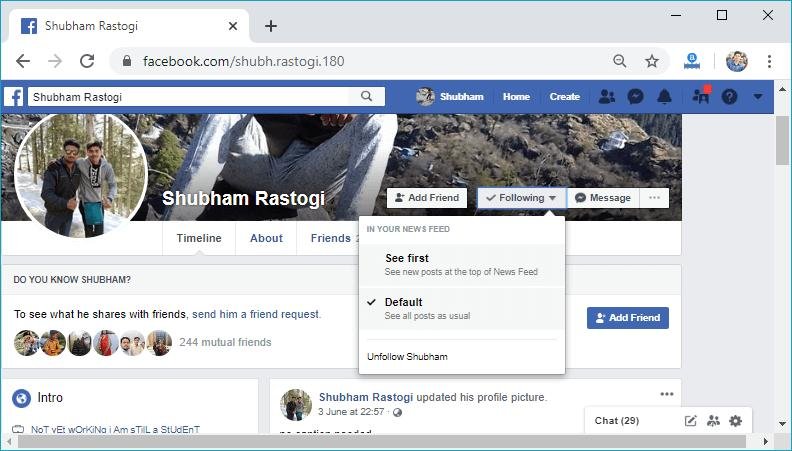Screen dimensions: 792x451
Task: Click the padlock site info icon
Action: tap(127, 61)
